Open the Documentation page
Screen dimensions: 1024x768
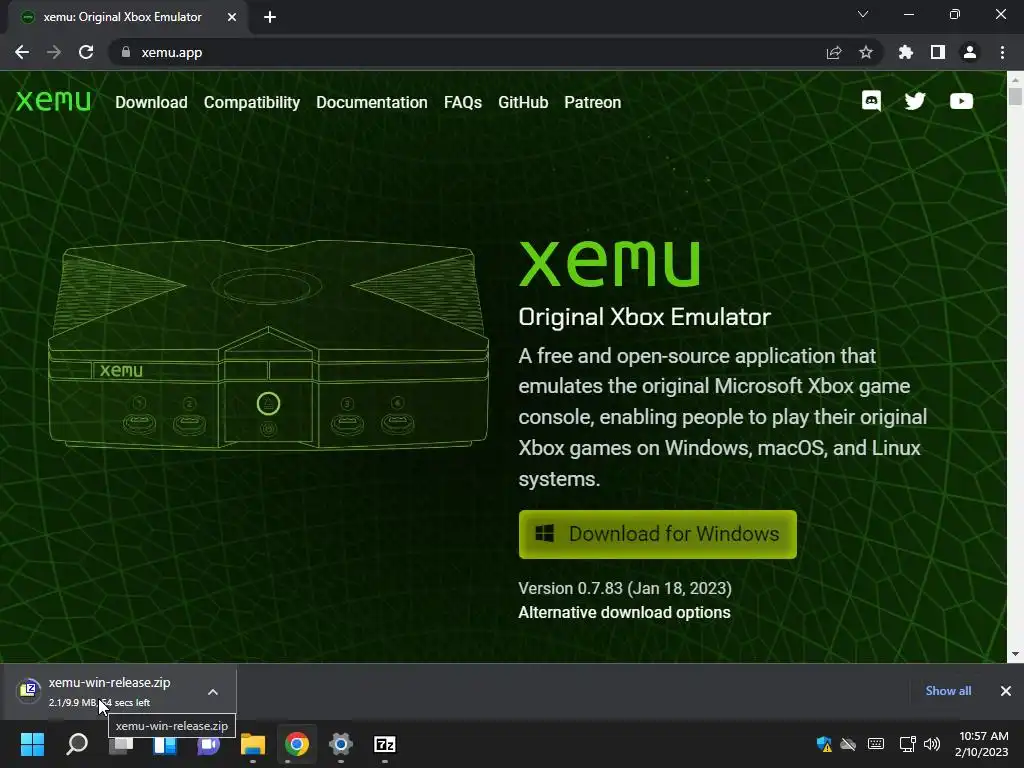[372, 103]
